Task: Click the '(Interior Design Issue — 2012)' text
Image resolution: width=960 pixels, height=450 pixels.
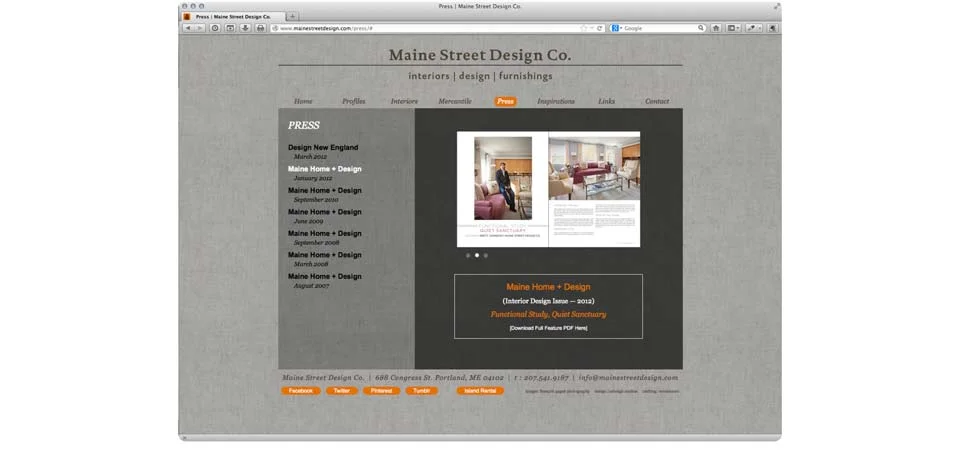Action: point(549,301)
